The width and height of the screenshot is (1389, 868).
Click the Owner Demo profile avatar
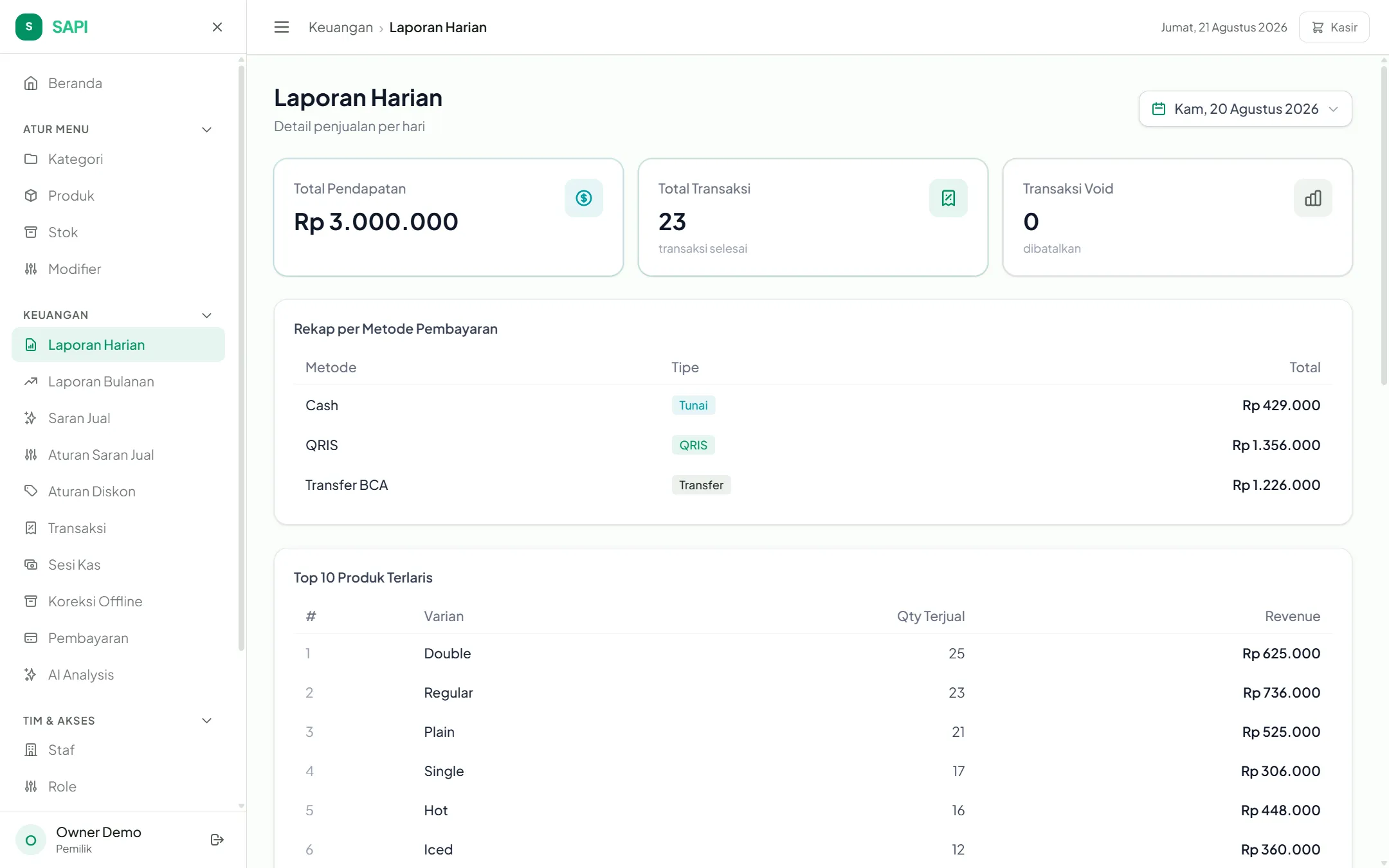pyautogui.click(x=31, y=840)
